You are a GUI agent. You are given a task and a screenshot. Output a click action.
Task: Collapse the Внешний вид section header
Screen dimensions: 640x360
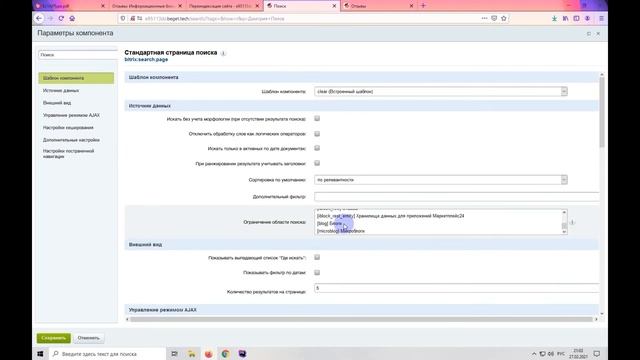(x=362, y=244)
